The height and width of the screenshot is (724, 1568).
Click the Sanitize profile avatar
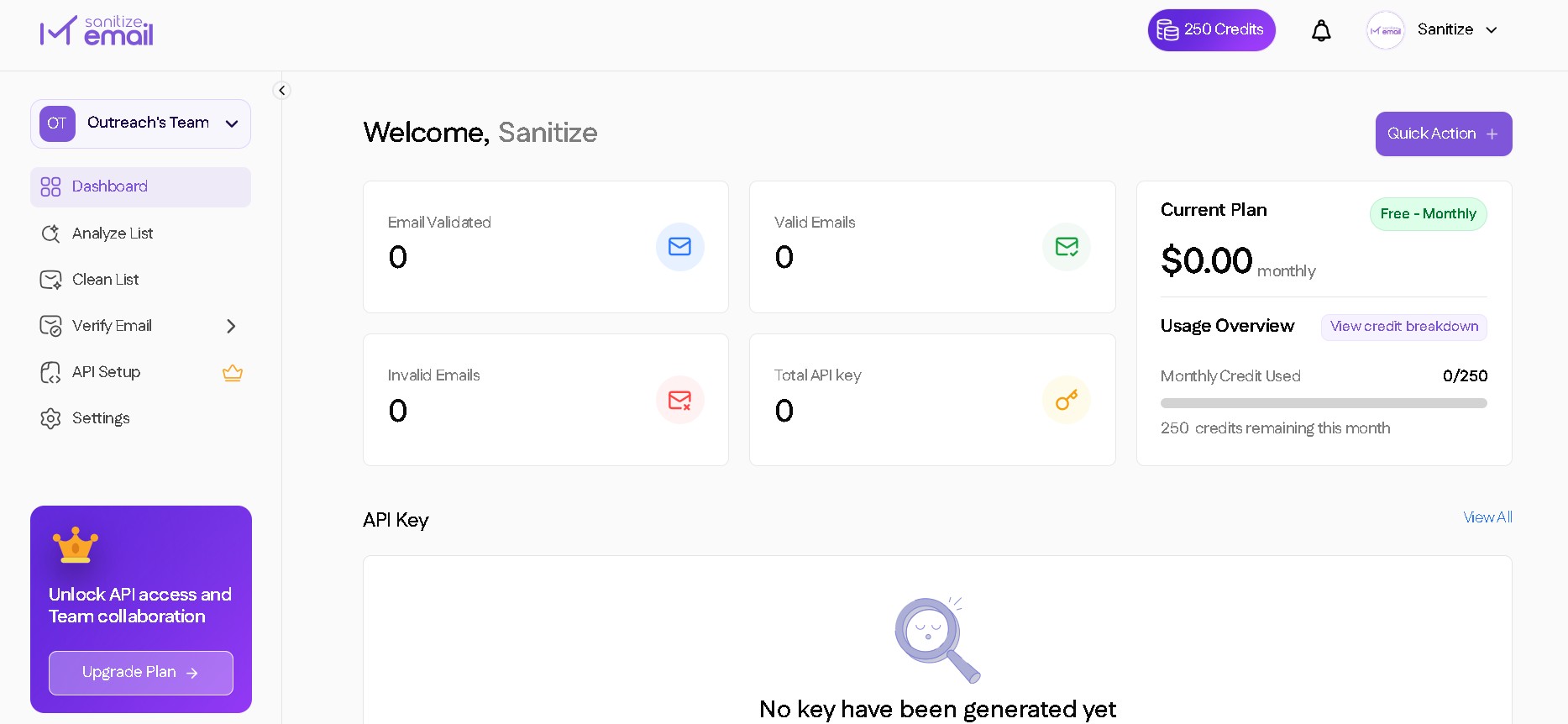coord(1385,30)
